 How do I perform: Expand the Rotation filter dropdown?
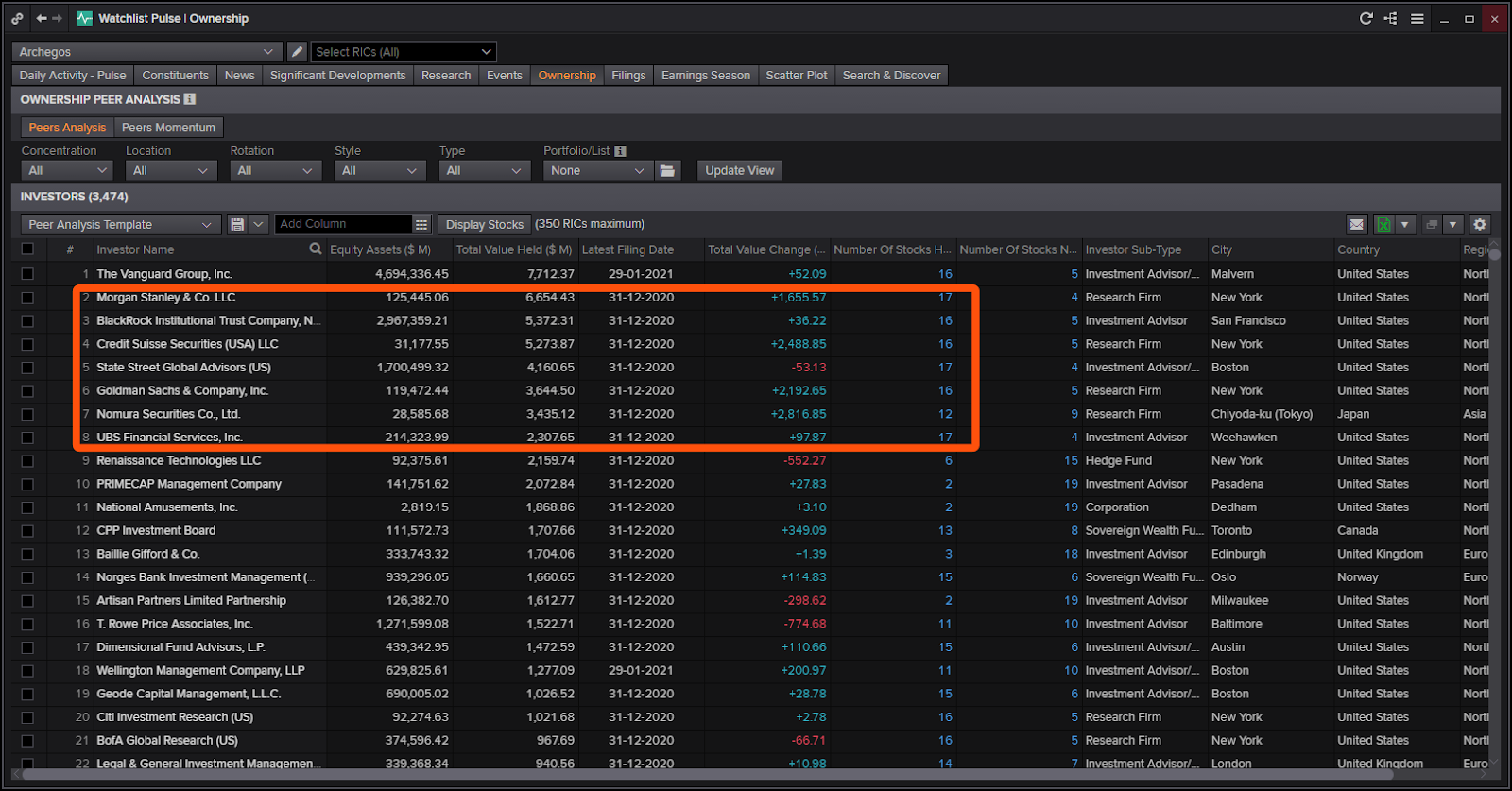(x=275, y=171)
